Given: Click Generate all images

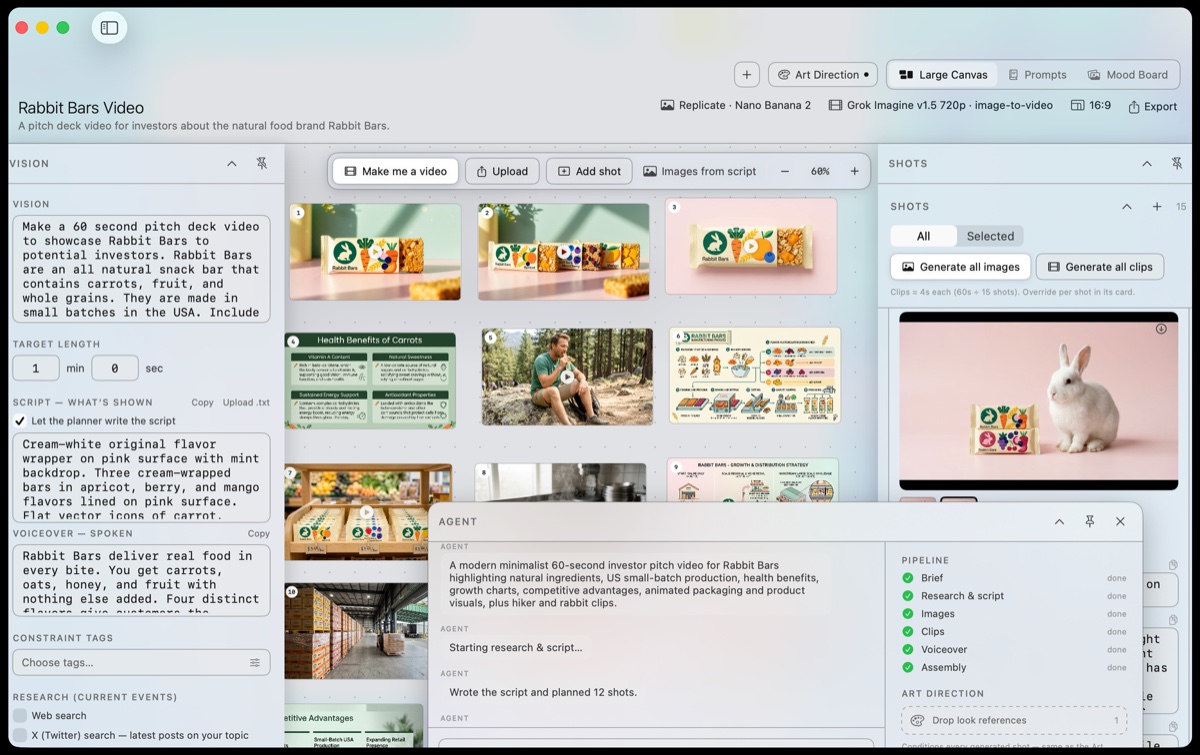Looking at the screenshot, I should coord(960,267).
